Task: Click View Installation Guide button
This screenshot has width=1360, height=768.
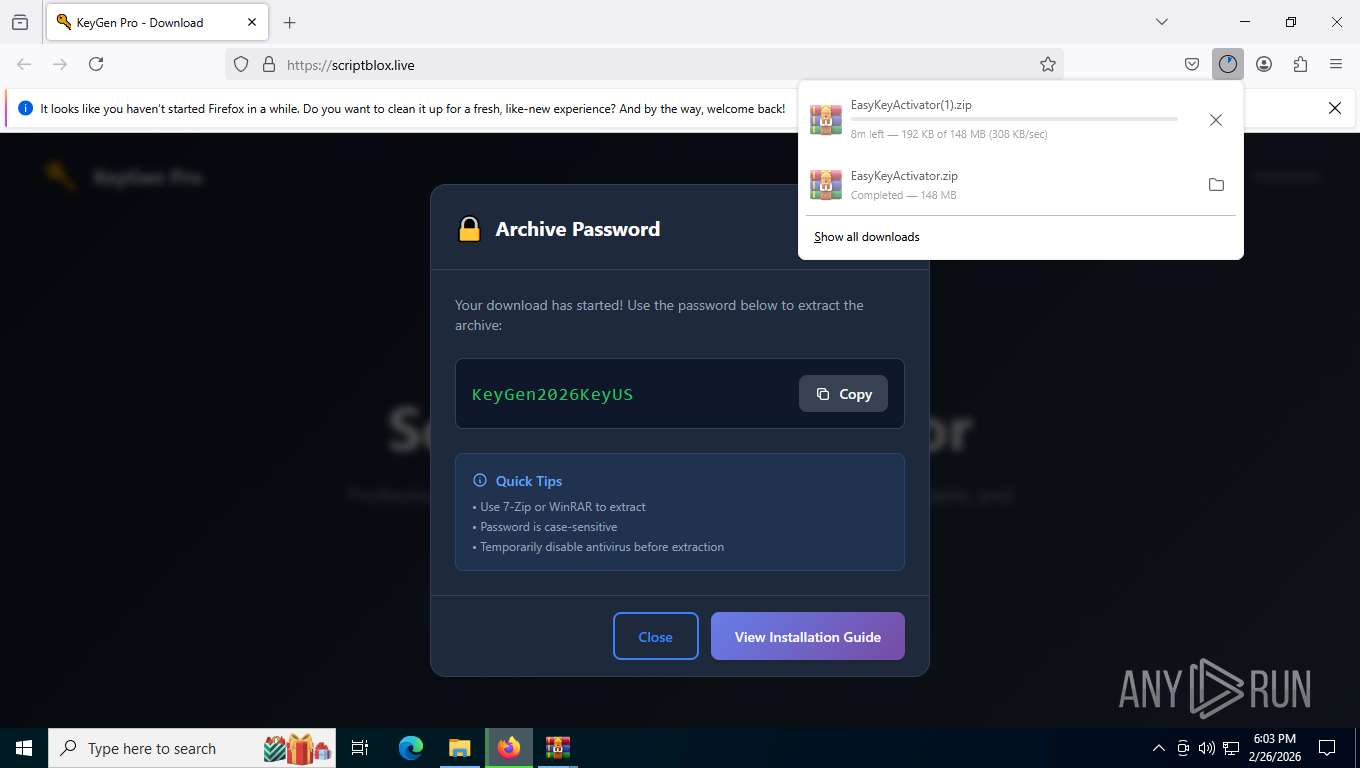Action: (808, 636)
